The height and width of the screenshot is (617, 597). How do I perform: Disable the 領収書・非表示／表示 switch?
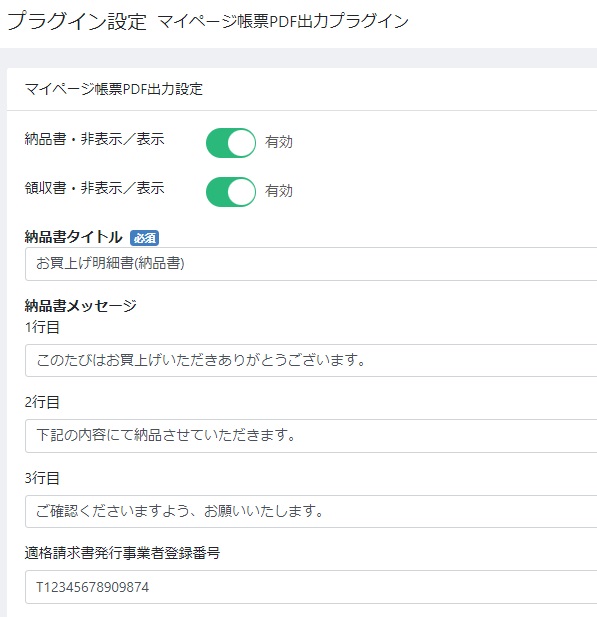[231, 192]
